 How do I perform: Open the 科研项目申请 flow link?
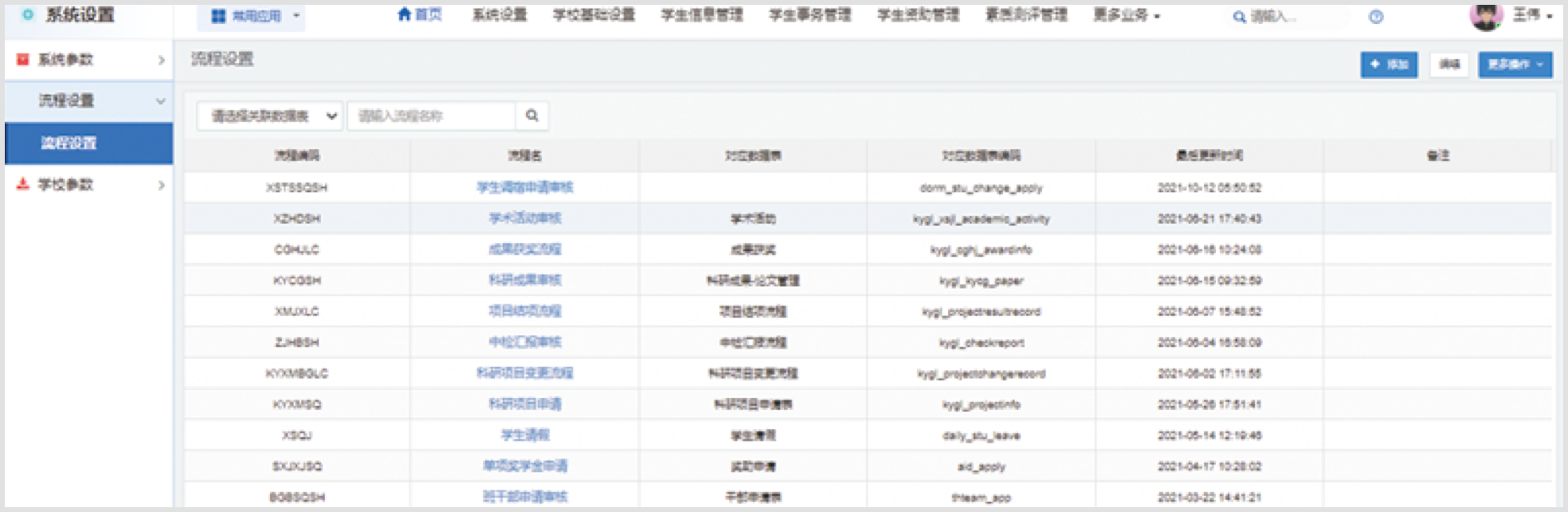pos(524,404)
